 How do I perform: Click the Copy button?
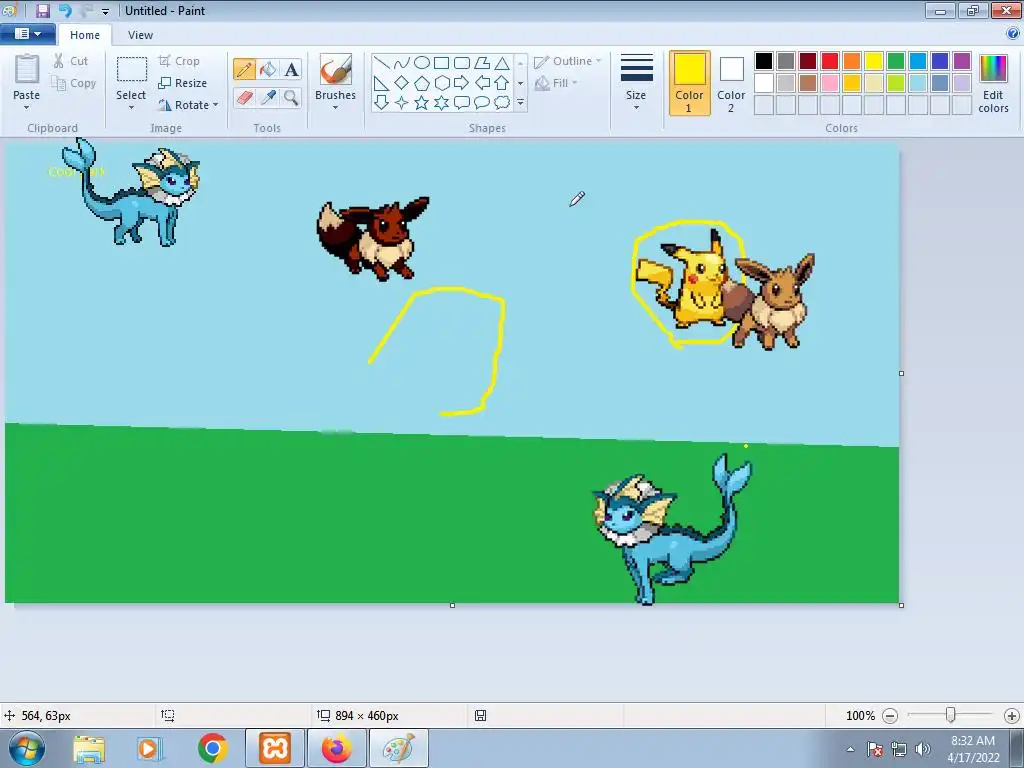(x=74, y=83)
